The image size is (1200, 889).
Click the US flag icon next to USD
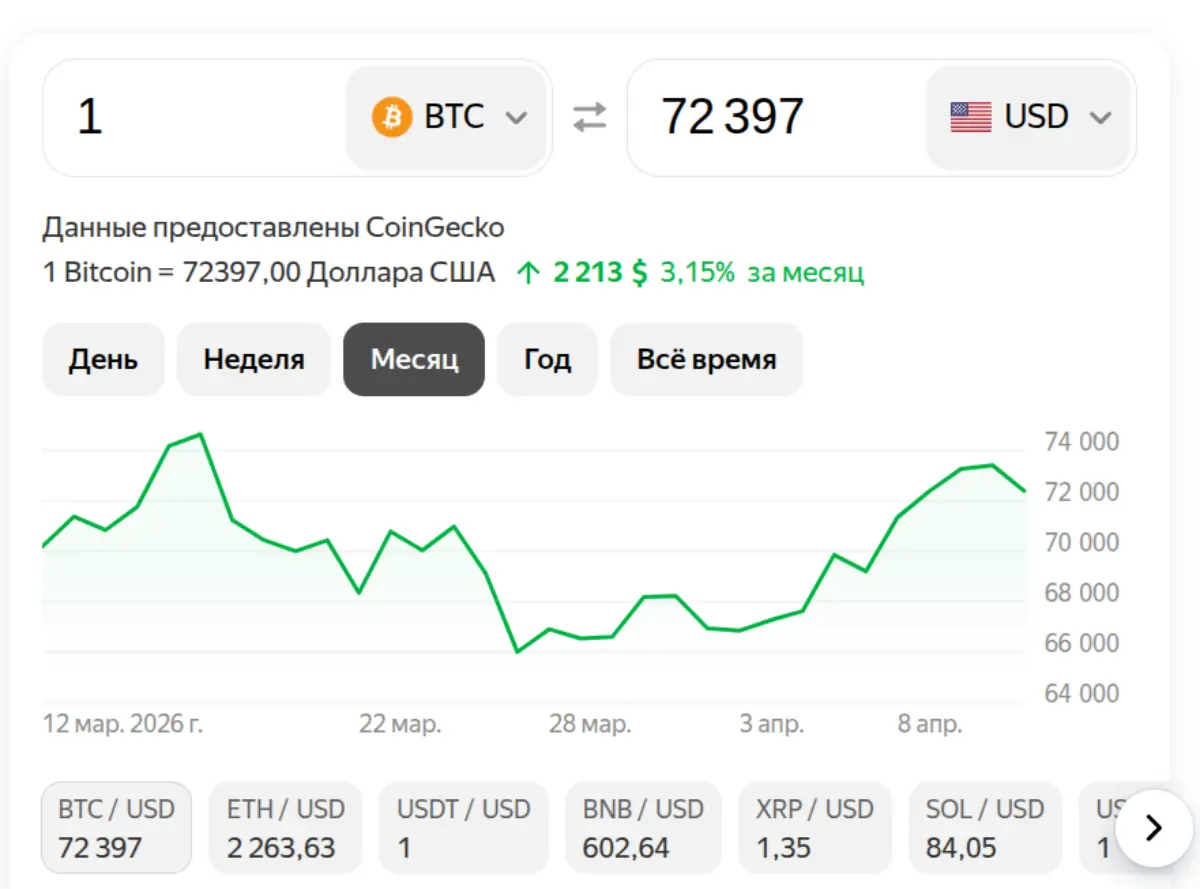pyautogui.click(x=968, y=116)
